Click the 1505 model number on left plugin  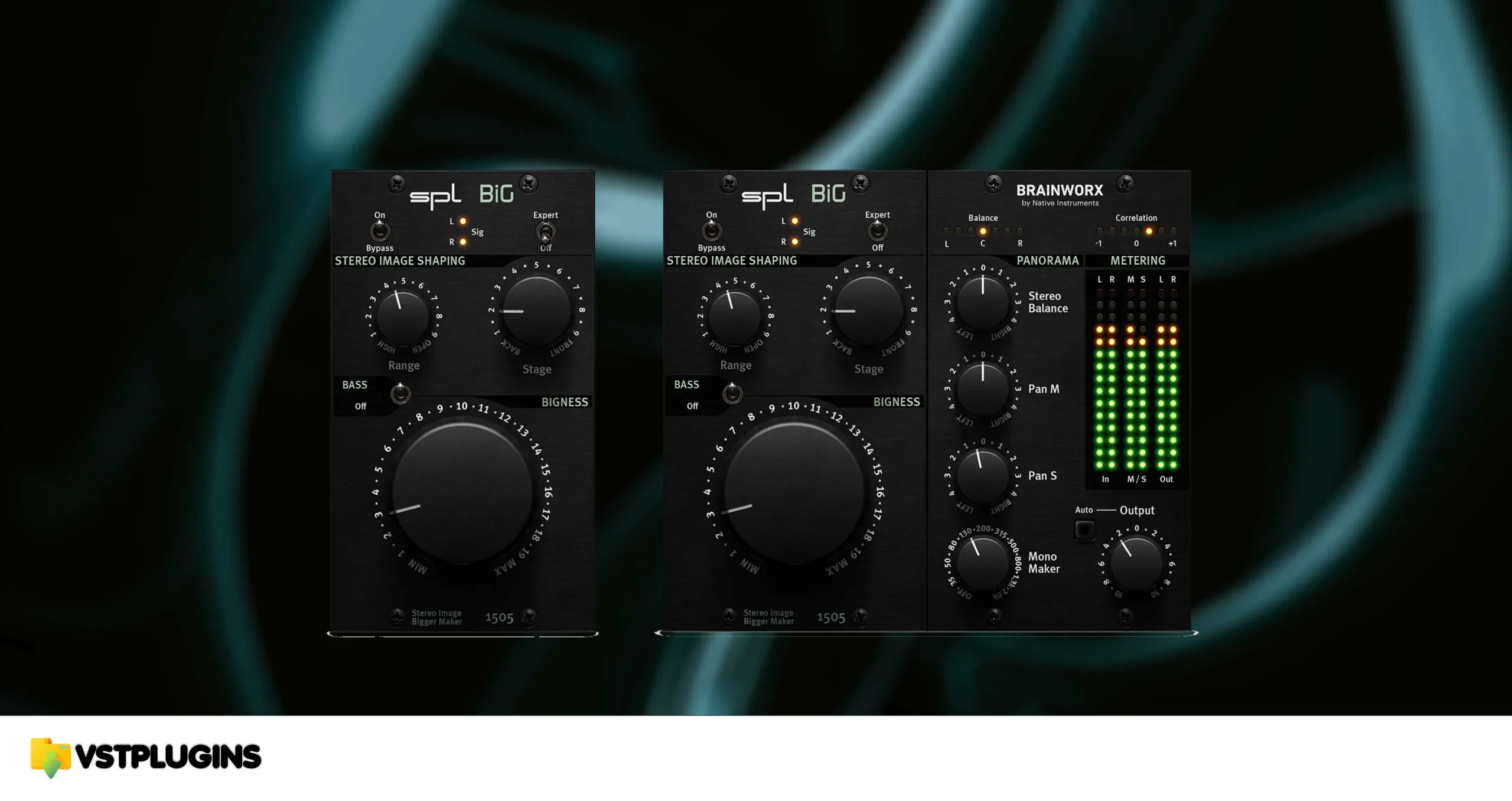(x=499, y=617)
